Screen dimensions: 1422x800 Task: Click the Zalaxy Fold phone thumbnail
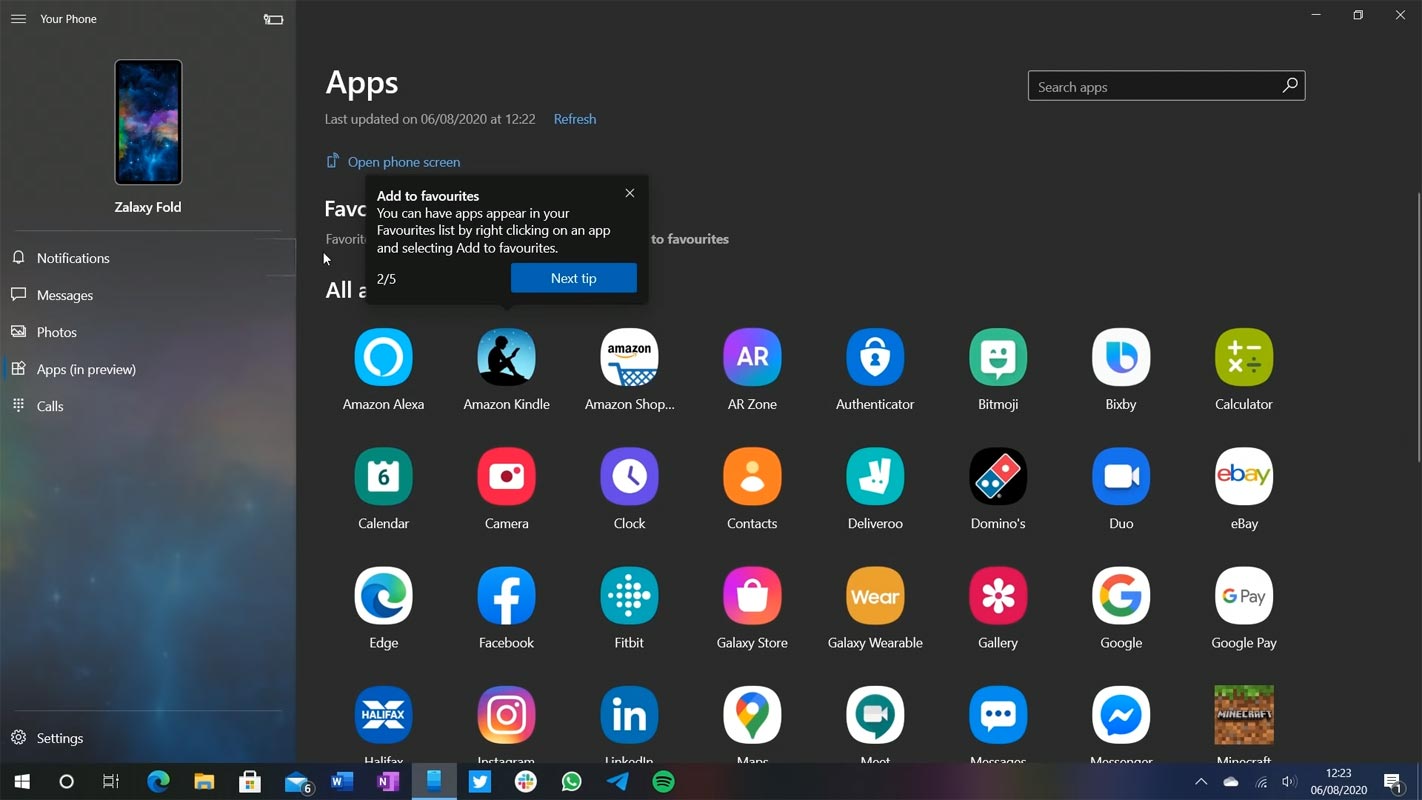[148, 122]
